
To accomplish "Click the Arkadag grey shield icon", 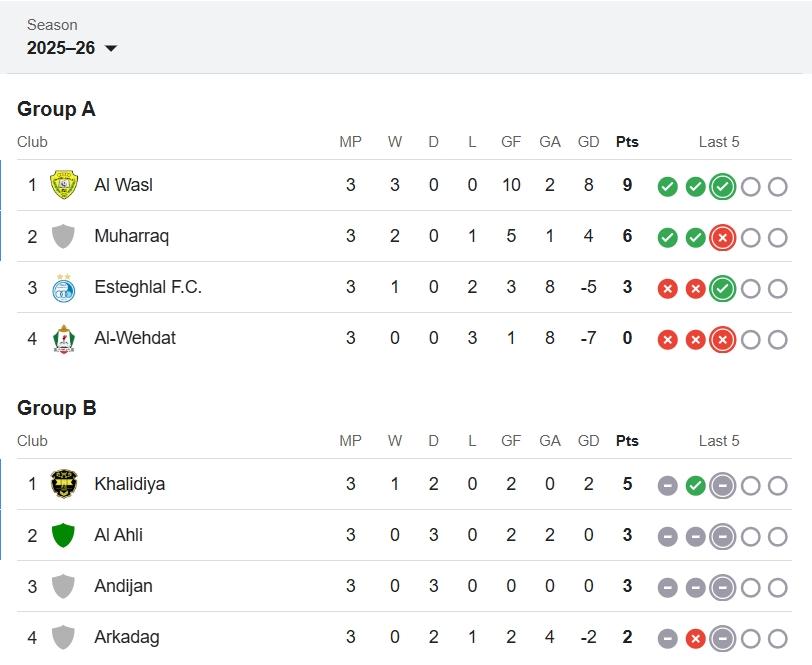I will click(63, 637).
